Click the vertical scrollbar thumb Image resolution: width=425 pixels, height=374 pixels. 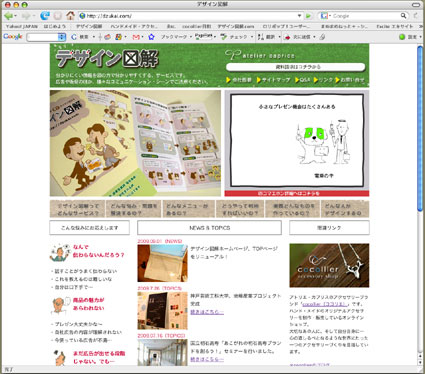click(x=420, y=128)
